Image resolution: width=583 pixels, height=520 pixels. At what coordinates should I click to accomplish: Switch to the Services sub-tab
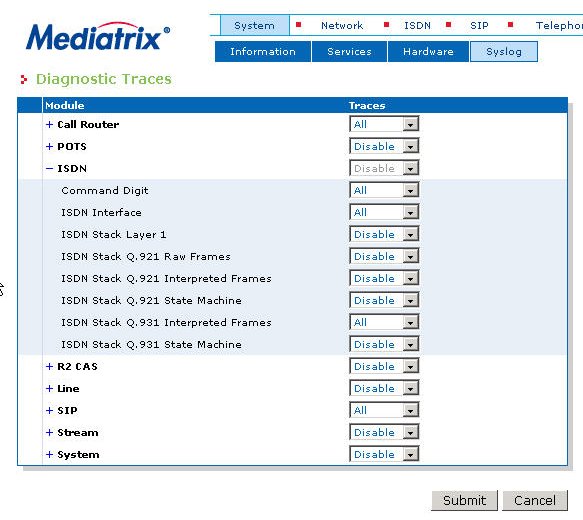pyautogui.click(x=350, y=52)
